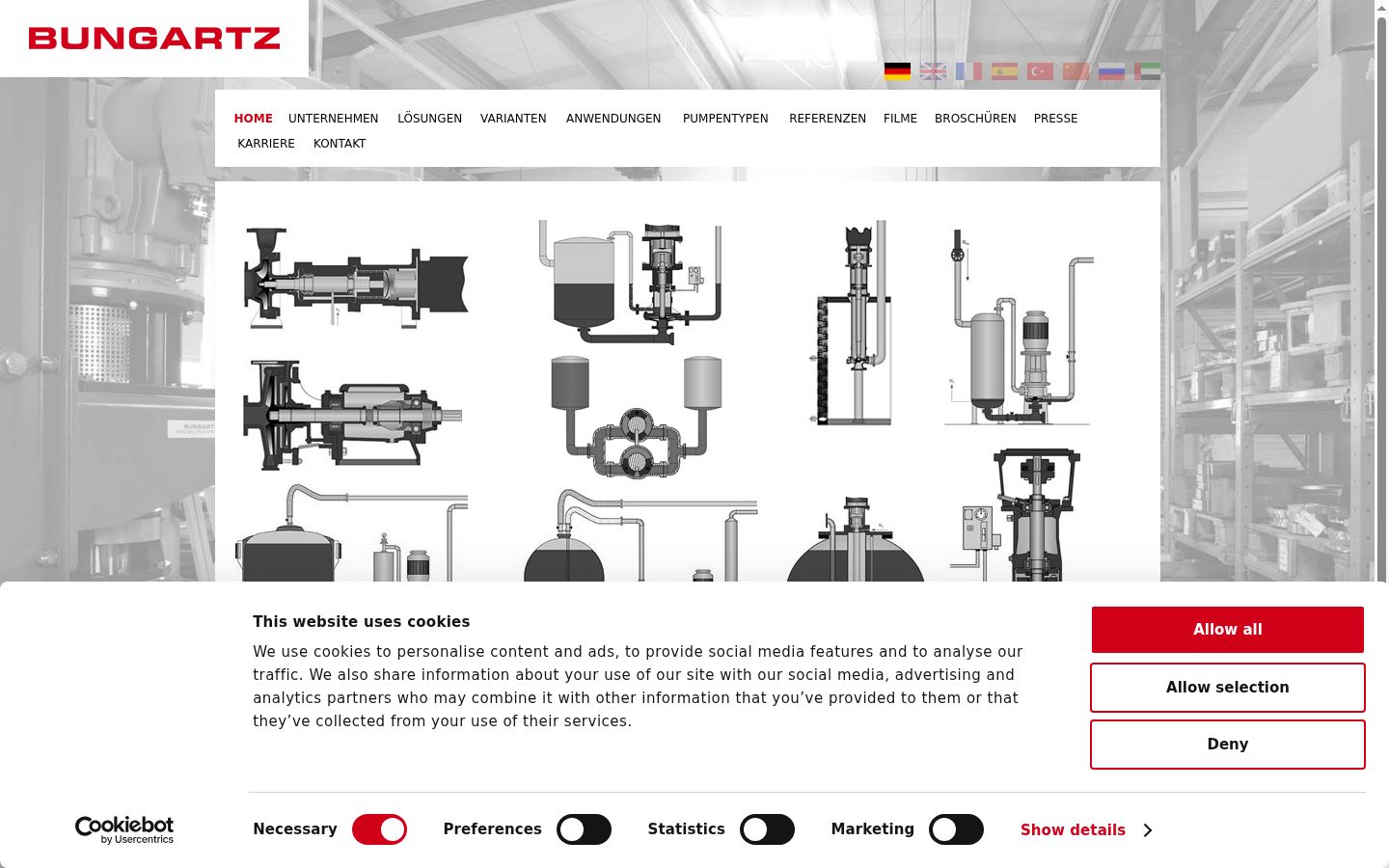The image size is (1389, 868).
Task: Open the KONTAKT page
Action: click(x=340, y=144)
